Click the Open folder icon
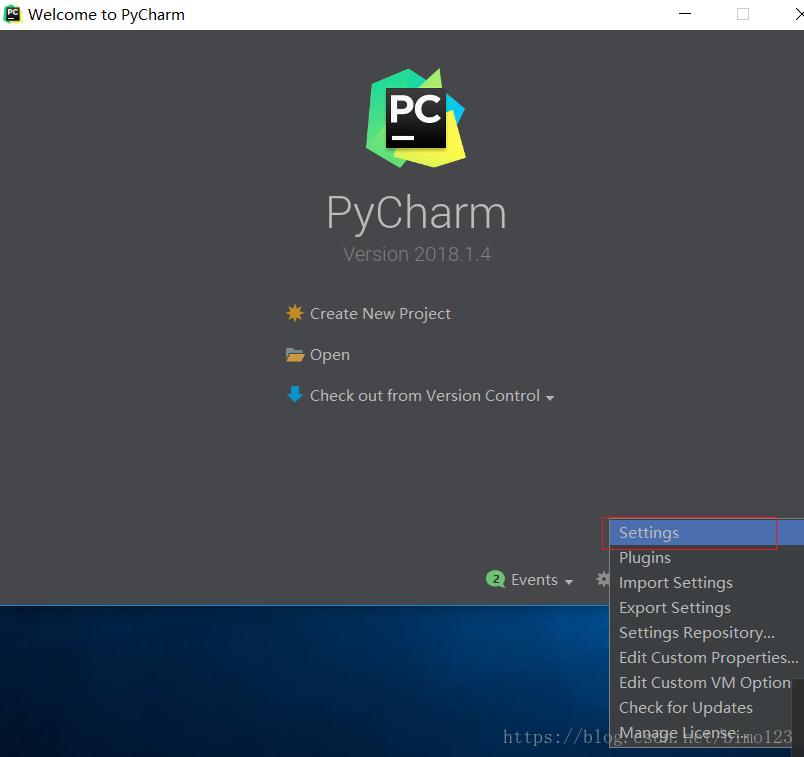 (x=295, y=355)
